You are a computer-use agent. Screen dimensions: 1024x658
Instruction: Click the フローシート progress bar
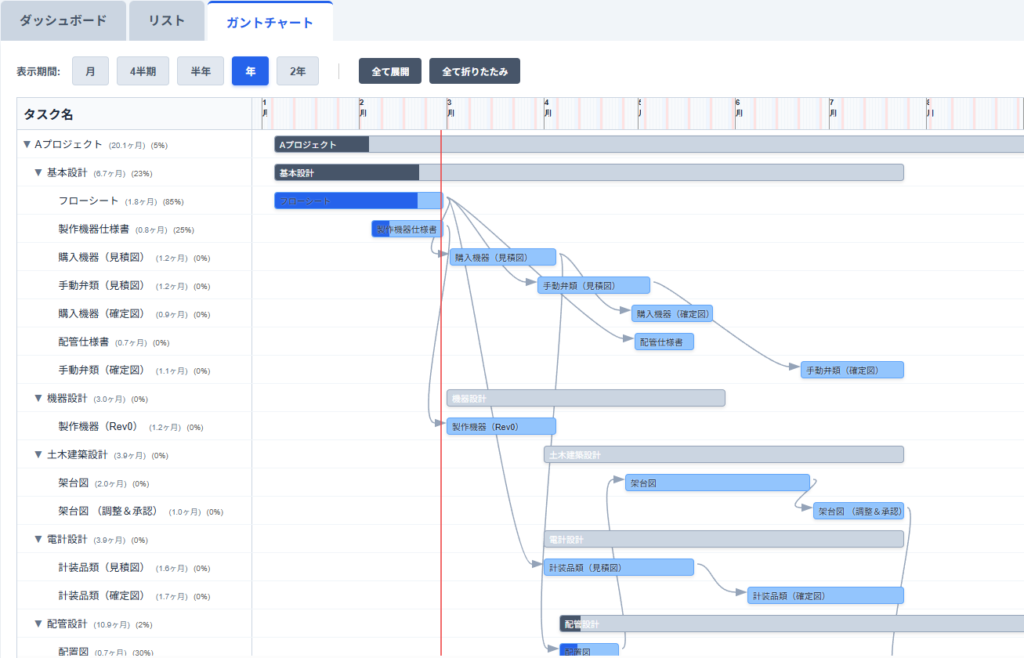[x=358, y=201]
